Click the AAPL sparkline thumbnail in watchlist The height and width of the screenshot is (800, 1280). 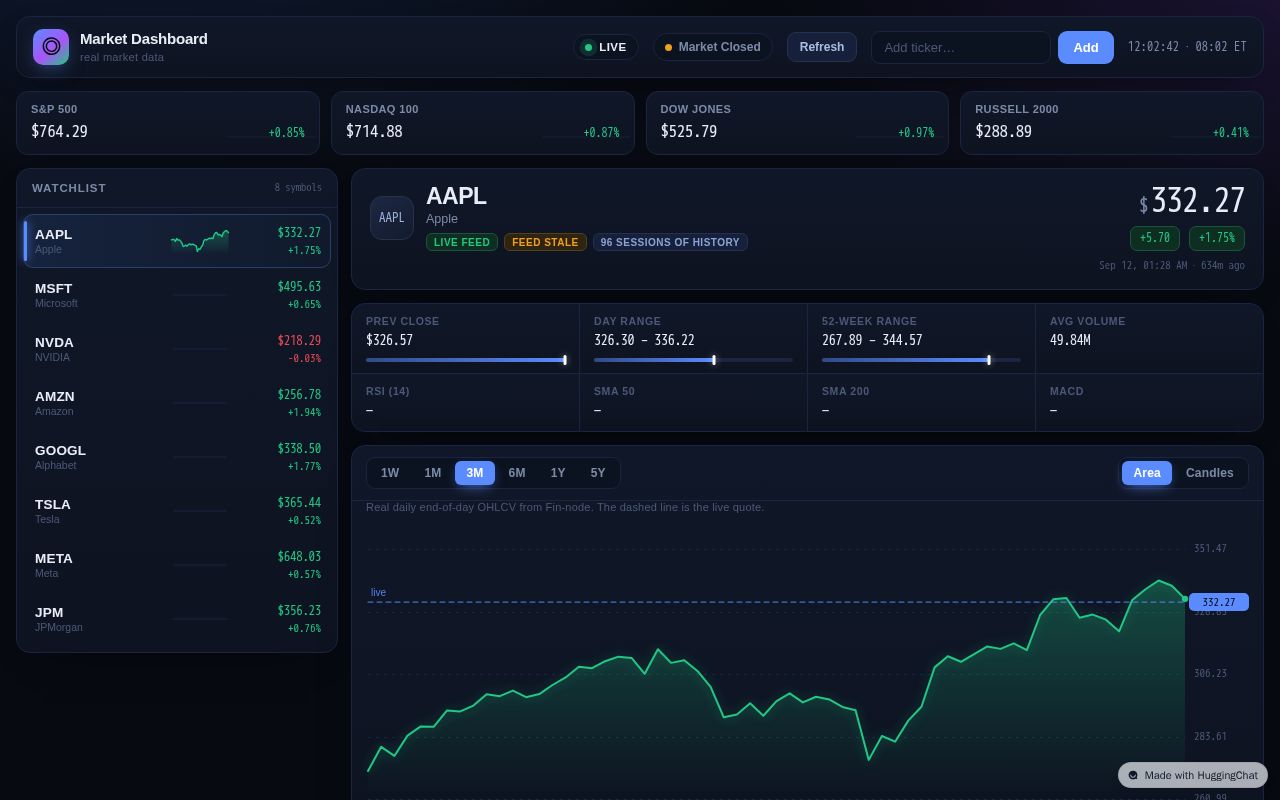coord(200,241)
